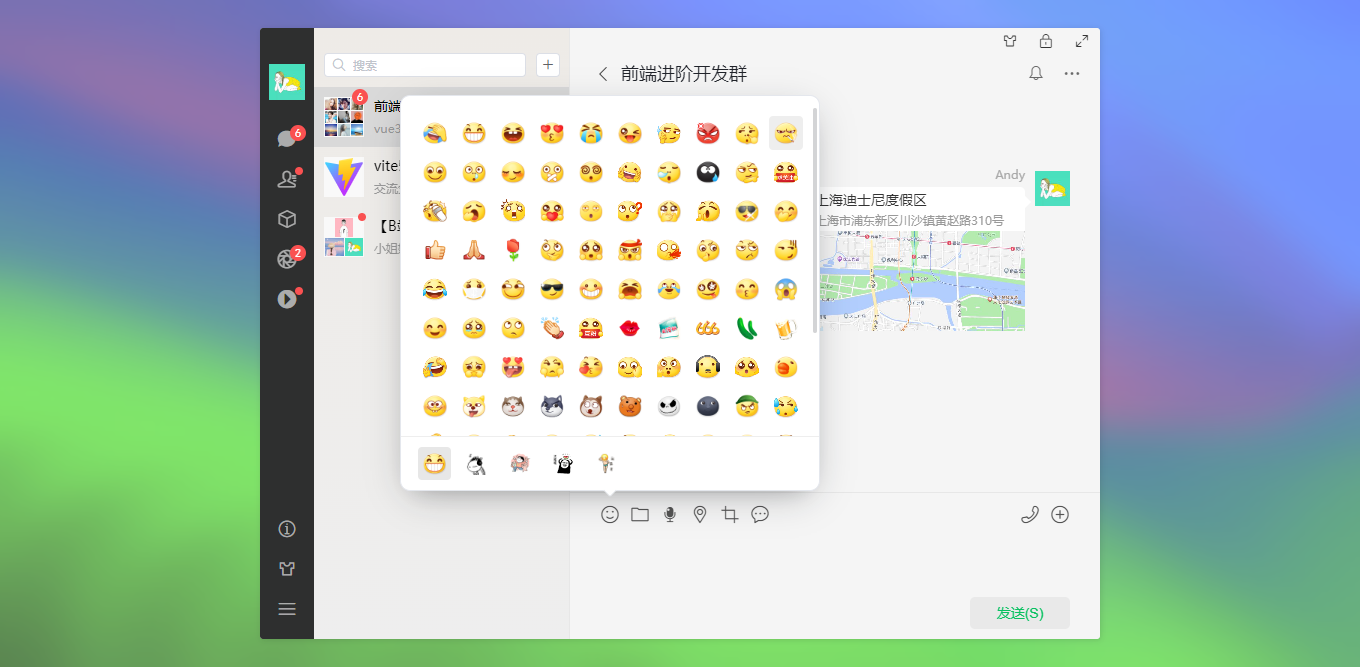Open the contacts section in left sidebar
The height and width of the screenshot is (667, 1360).
coord(287,179)
